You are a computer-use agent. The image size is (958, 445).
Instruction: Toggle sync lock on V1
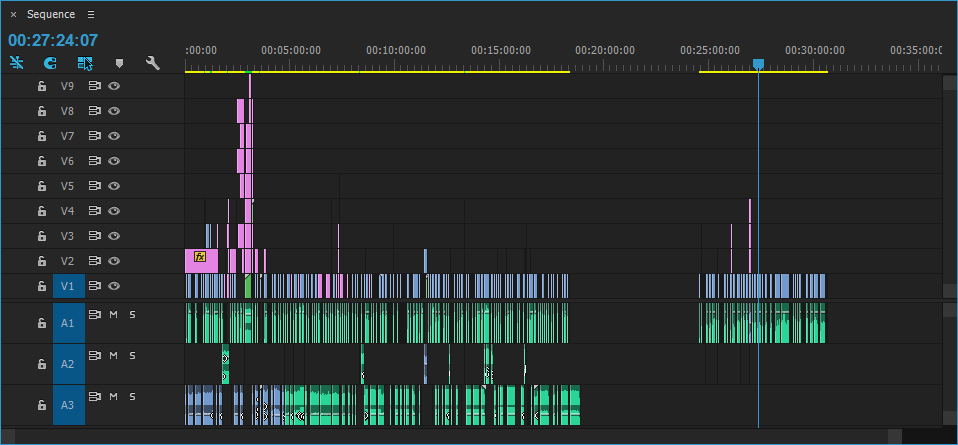tap(94, 285)
